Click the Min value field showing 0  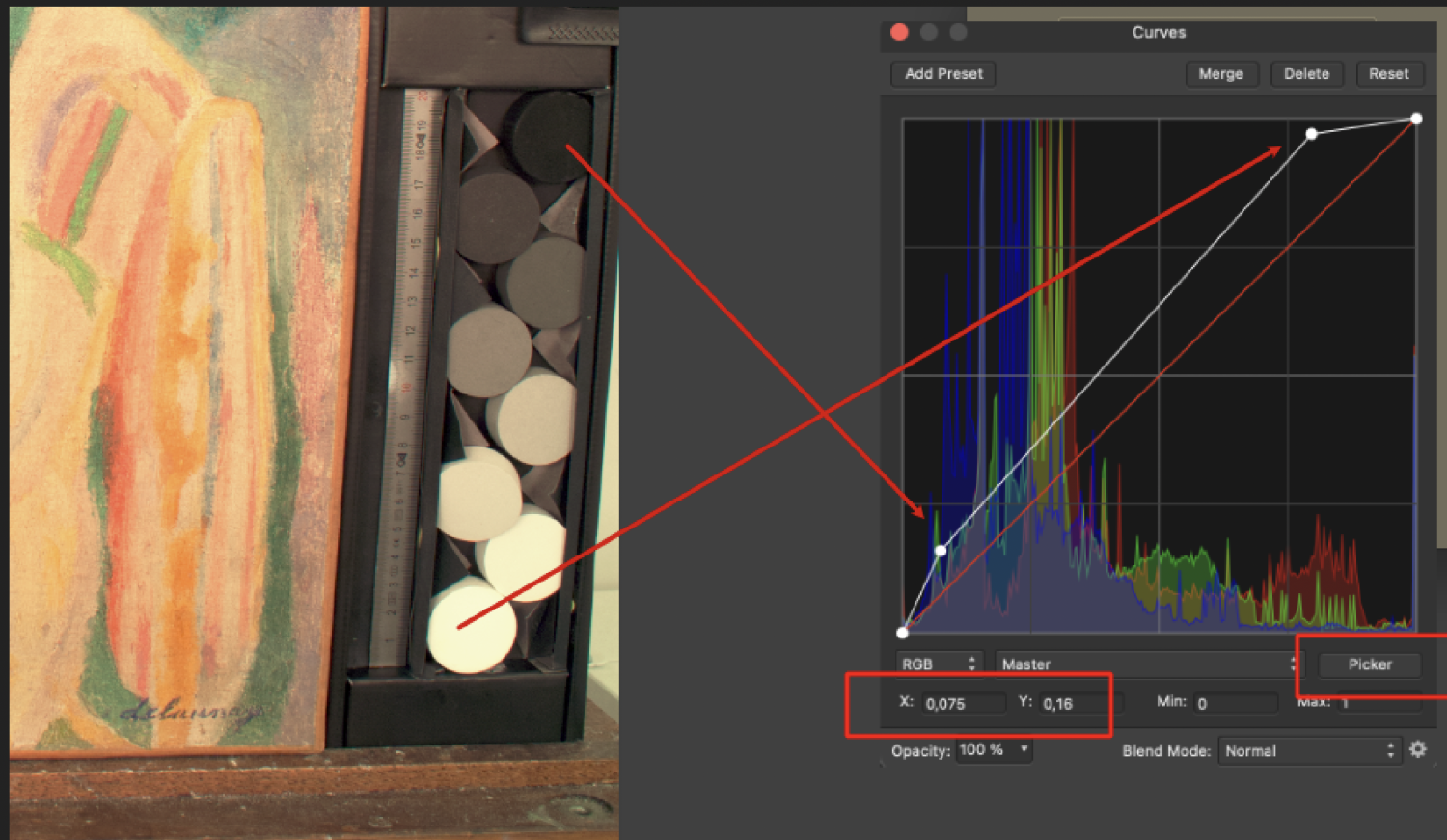pos(1235,702)
